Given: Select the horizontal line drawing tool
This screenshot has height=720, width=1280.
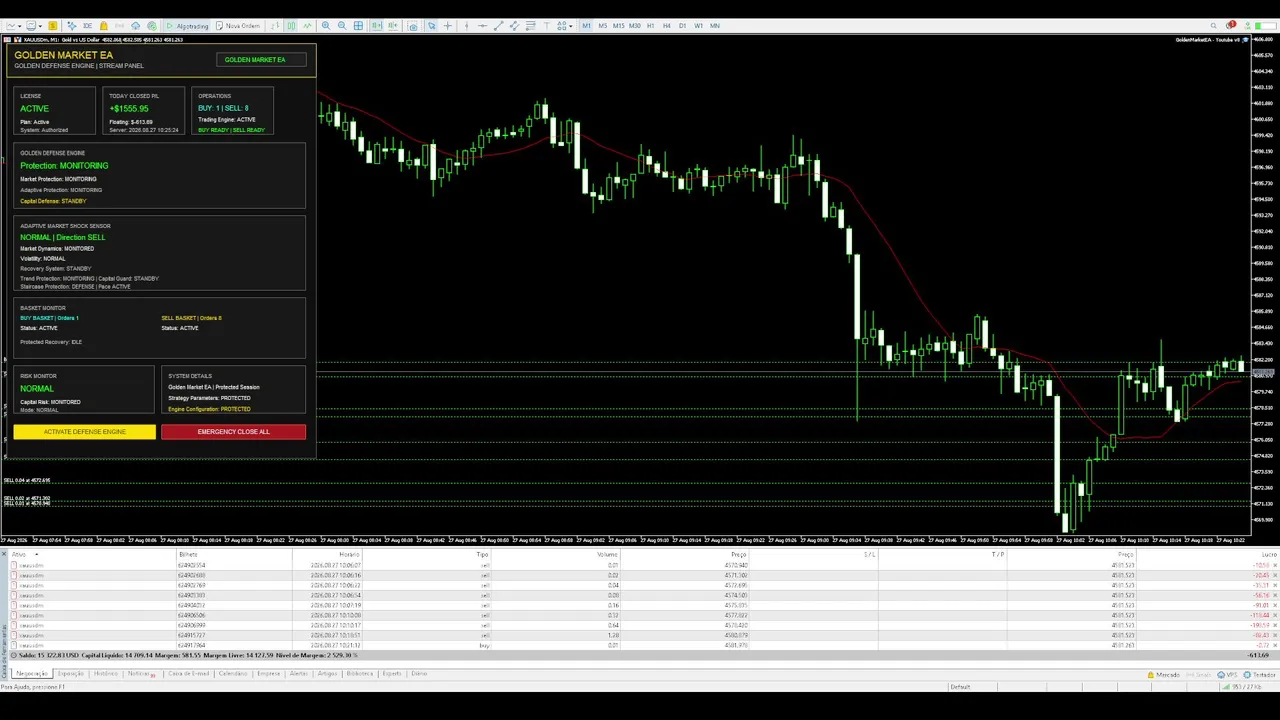Looking at the screenshot, I should pos(482,26).
